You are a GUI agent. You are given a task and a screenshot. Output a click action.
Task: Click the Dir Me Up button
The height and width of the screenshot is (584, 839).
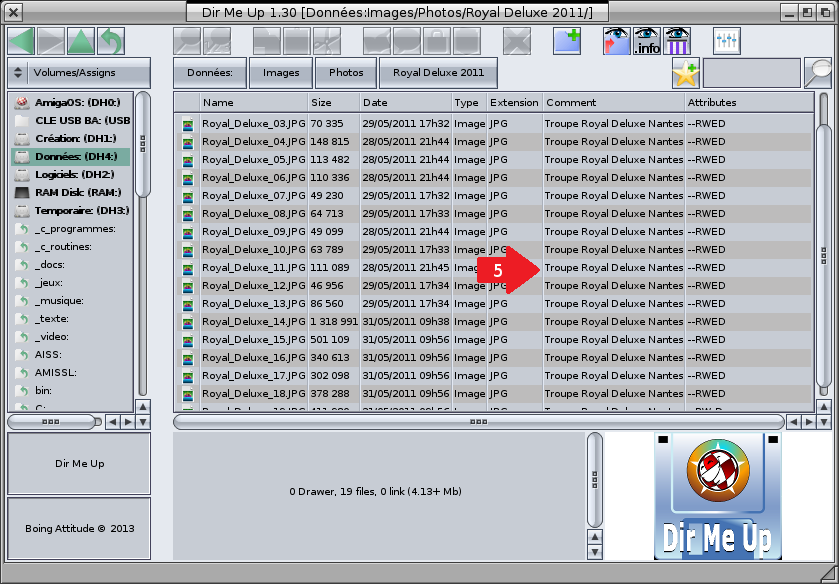[79, 464]
